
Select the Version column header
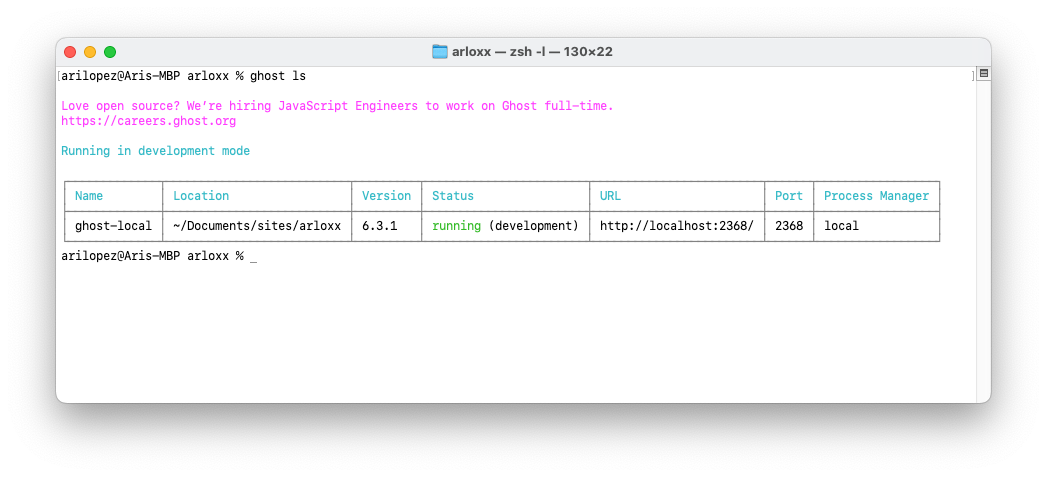point(386,196)
